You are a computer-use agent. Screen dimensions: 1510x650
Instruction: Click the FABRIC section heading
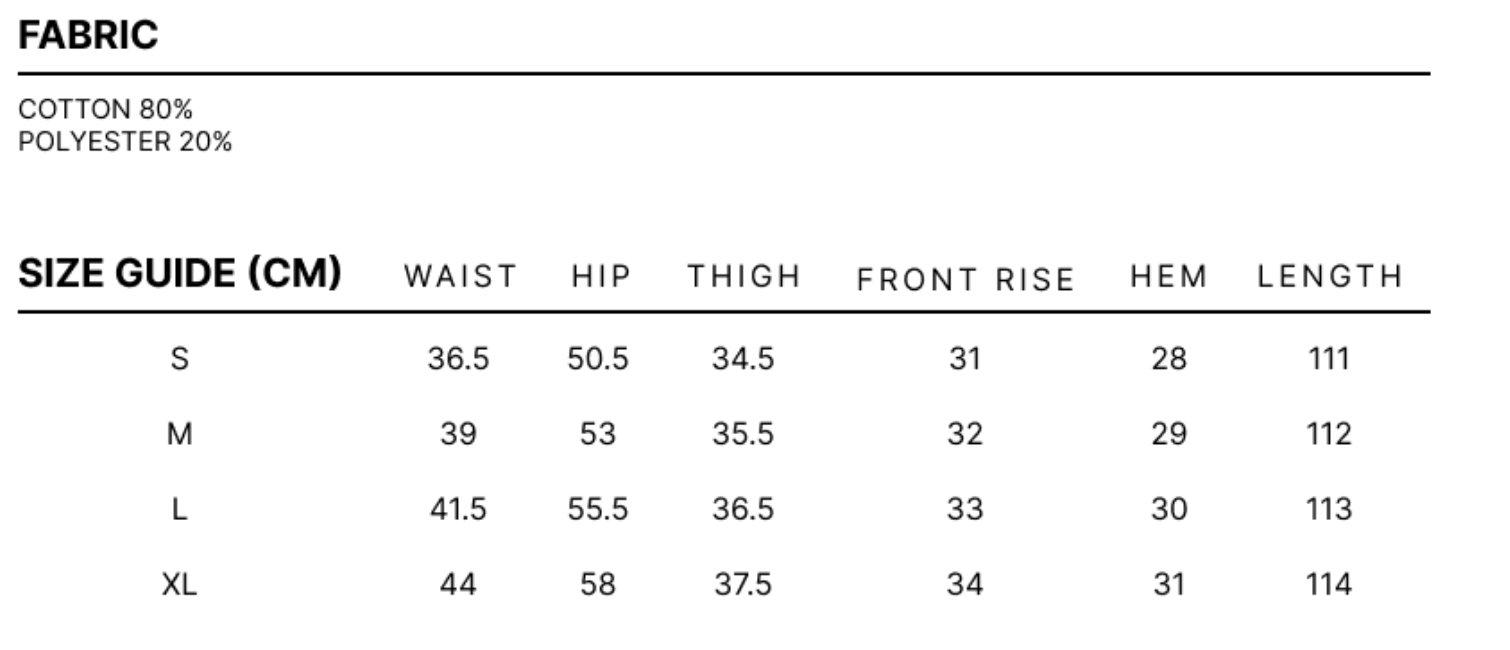[88, 36]
